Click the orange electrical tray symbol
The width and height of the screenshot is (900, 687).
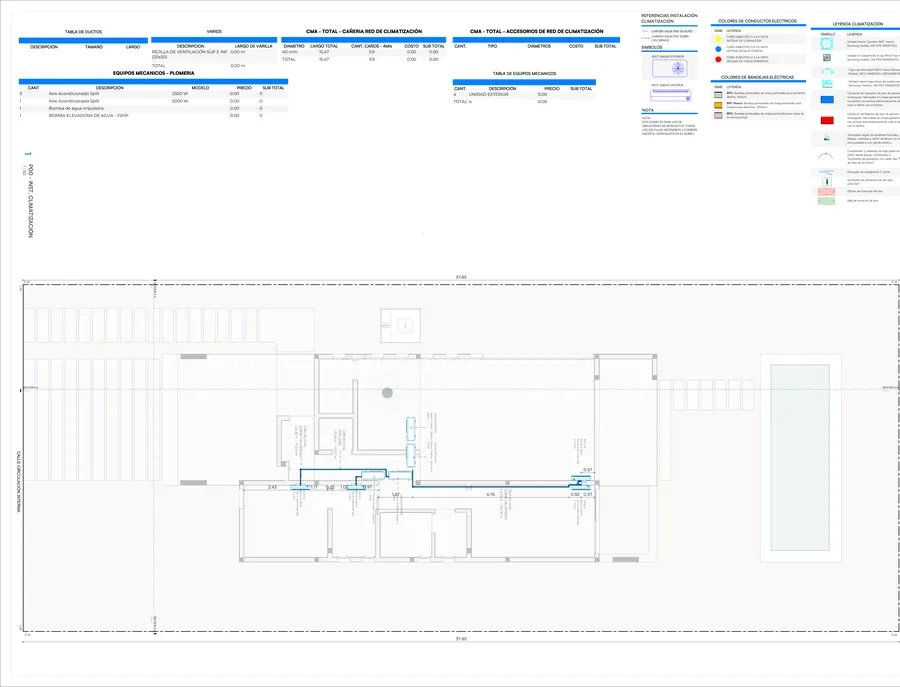(718, 105)
